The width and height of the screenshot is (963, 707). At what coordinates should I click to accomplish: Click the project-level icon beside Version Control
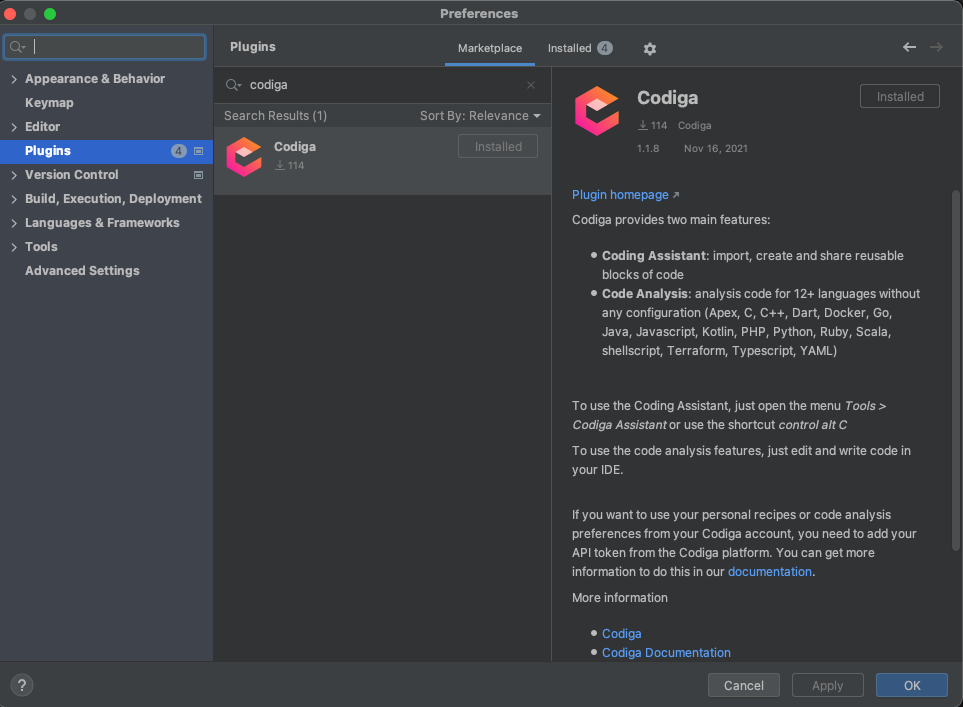(x=198, y=175)
